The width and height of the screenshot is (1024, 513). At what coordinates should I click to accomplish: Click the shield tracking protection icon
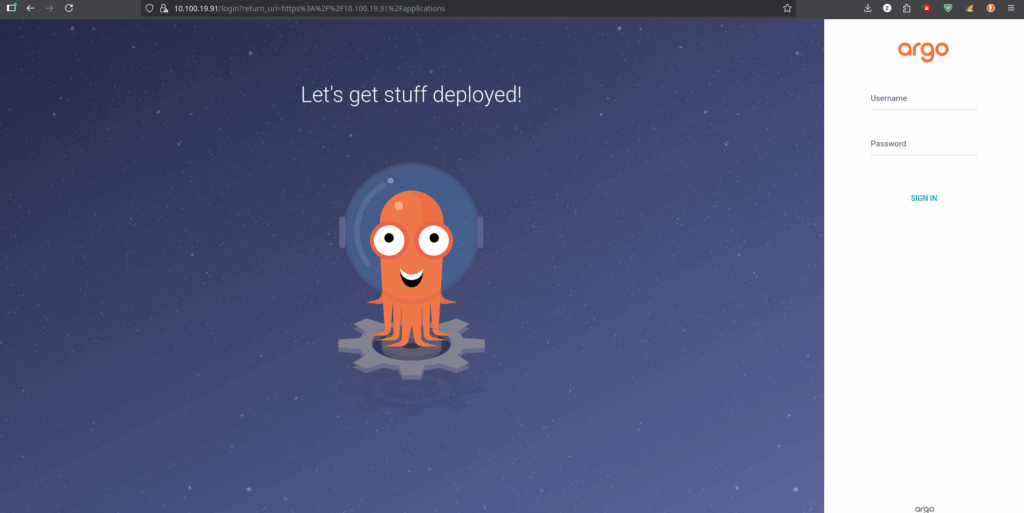[x=149, y=8]
